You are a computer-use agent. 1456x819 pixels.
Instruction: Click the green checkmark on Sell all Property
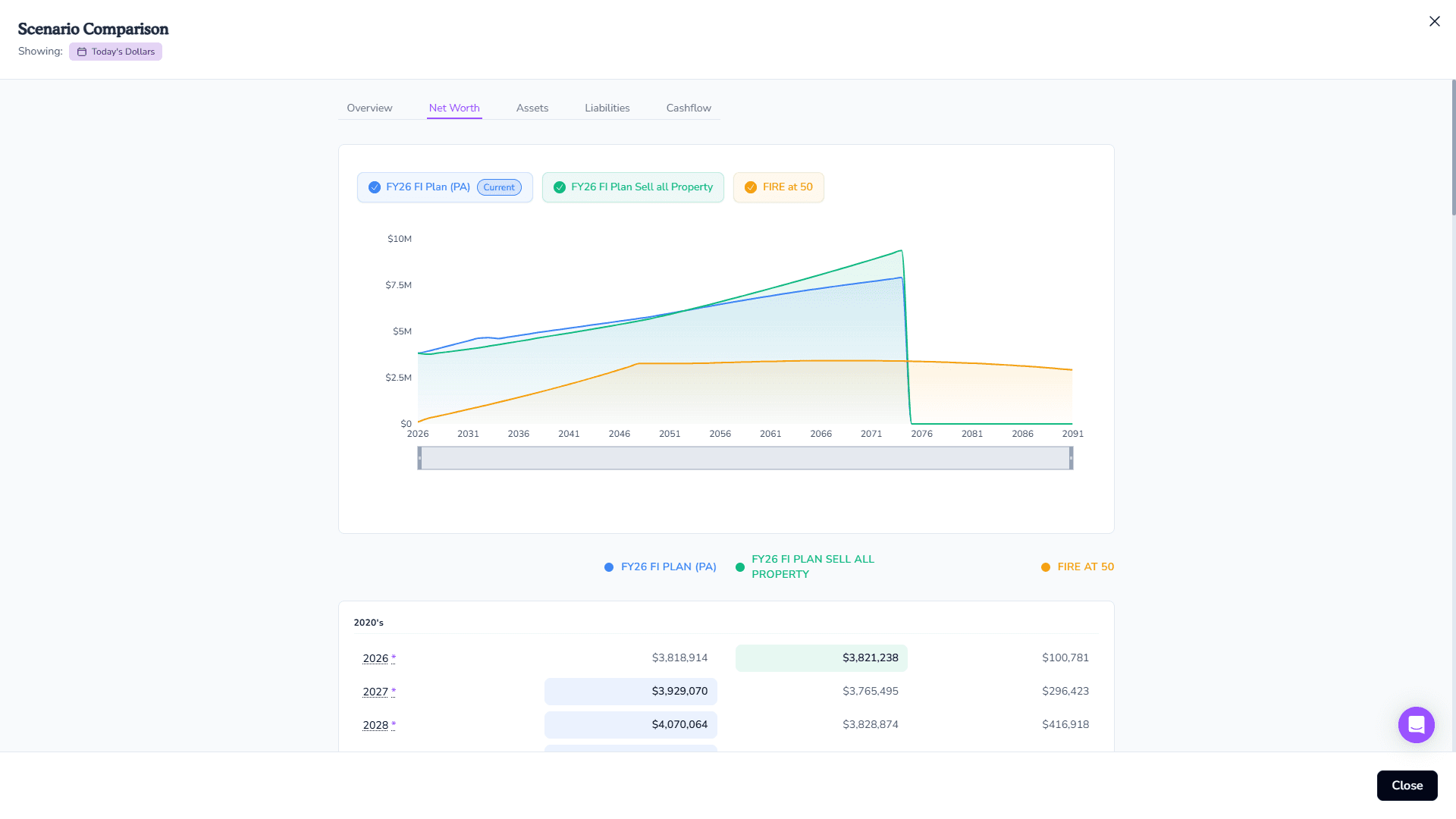(x=560, y=187)
